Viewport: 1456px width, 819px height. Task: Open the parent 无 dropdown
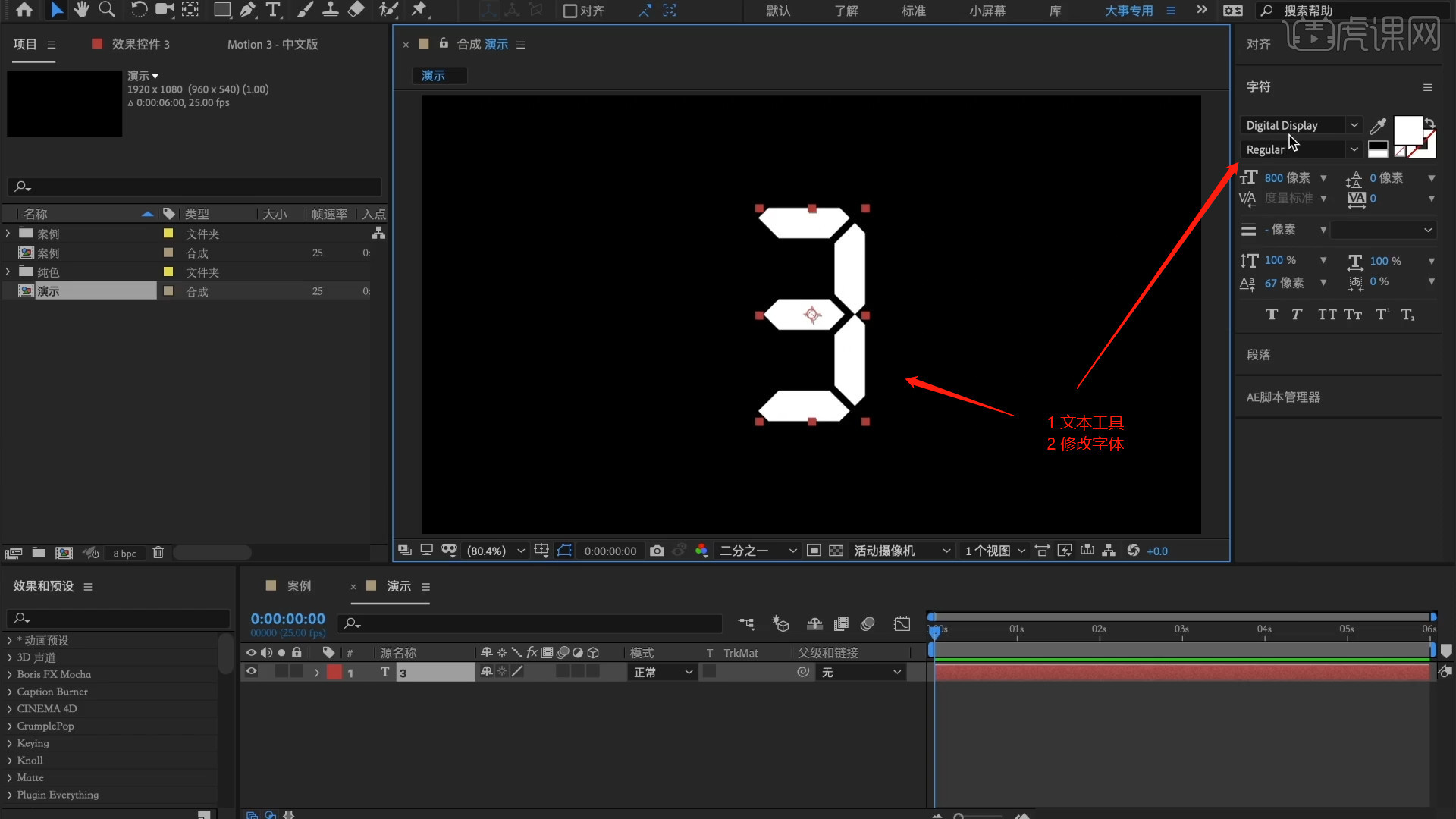pos(861,672)
